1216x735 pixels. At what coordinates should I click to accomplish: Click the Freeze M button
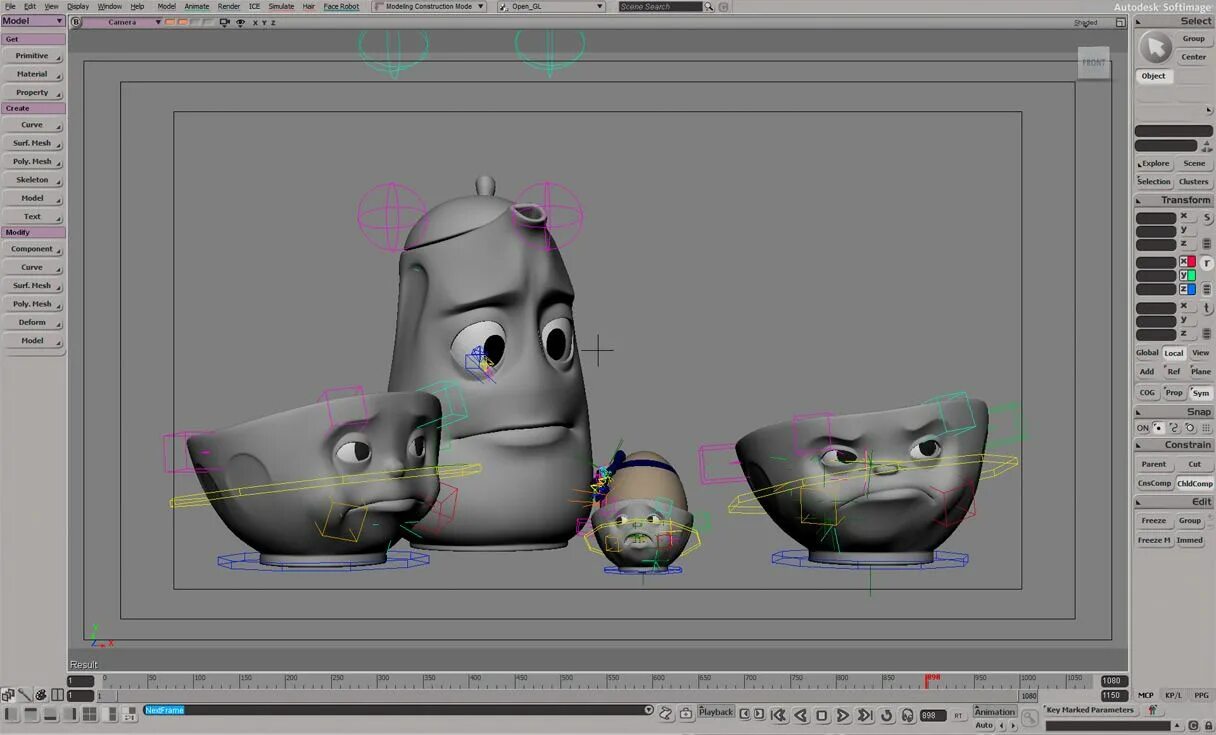(1153, 540)
